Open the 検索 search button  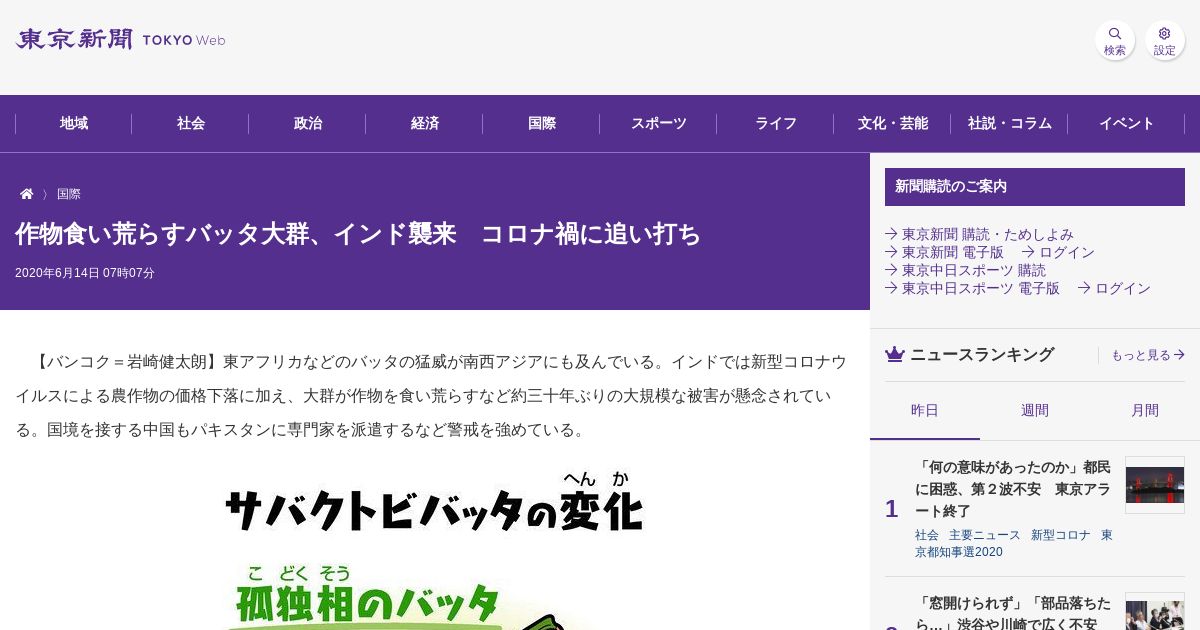pos(1115,41)
